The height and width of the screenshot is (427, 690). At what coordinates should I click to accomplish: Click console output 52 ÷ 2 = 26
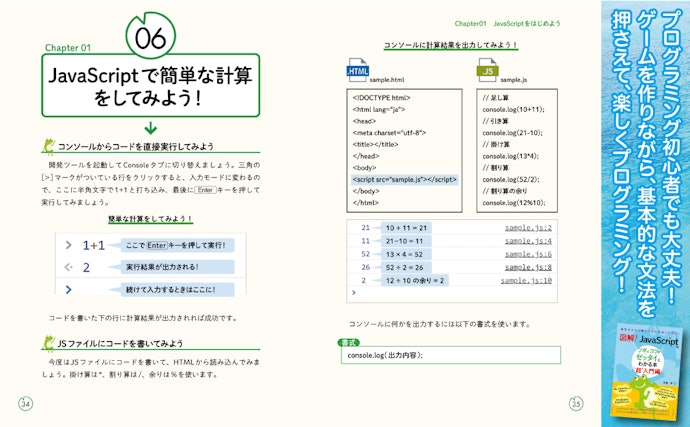coord(406,267)
